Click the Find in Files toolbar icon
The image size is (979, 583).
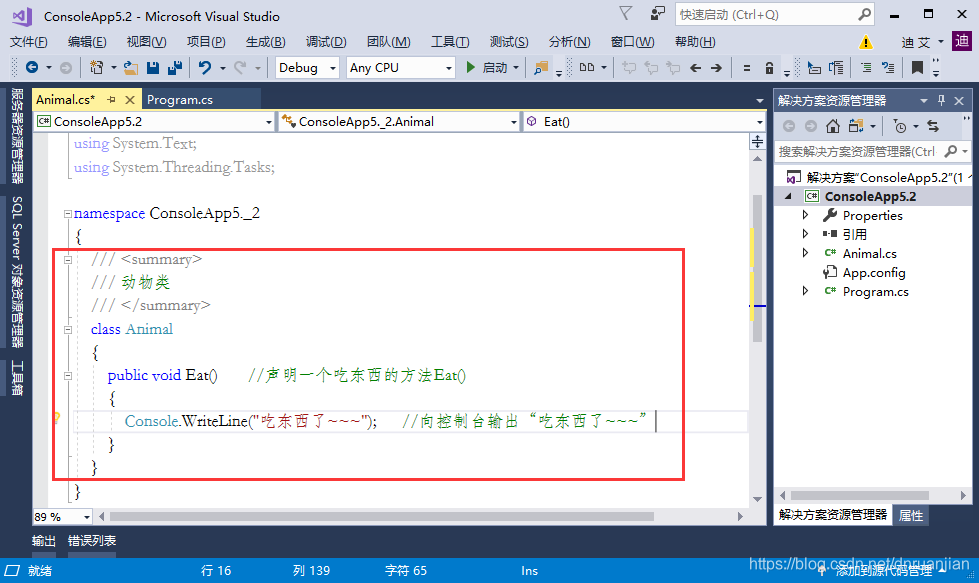(541, 67)
